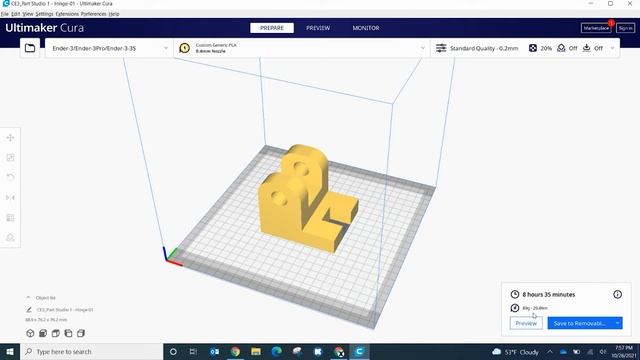Switch to top view cube icon
640x360 pixels.
point(56,333)
